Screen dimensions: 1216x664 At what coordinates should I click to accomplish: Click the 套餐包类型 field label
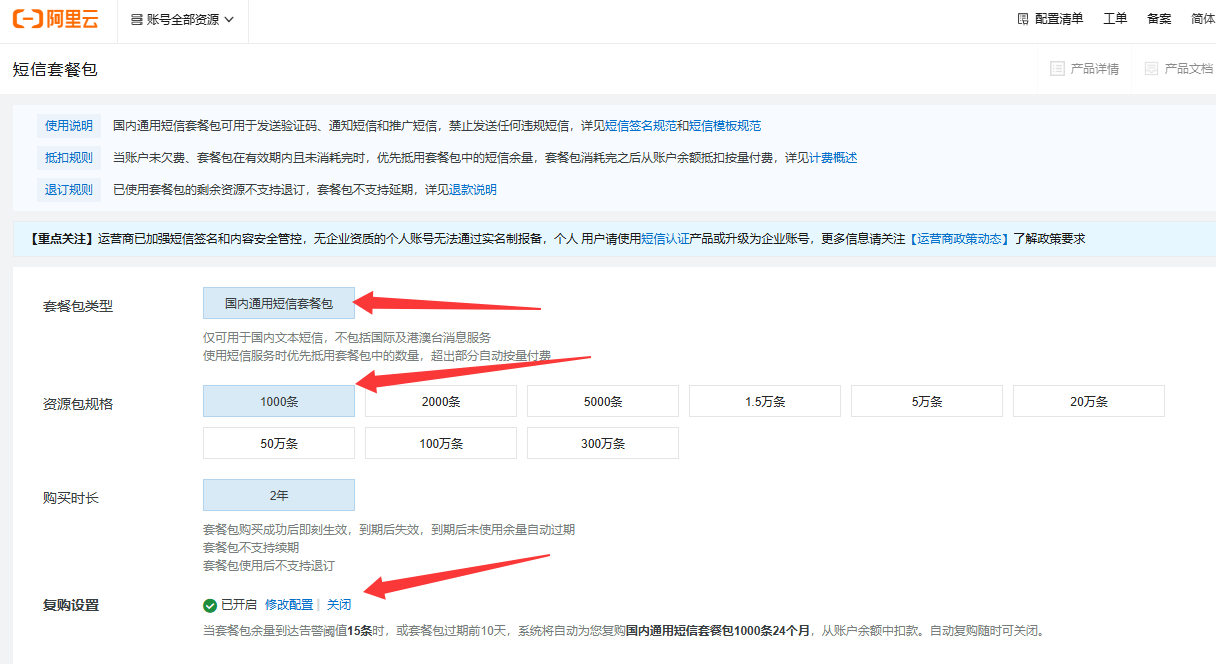pos(78,306)
